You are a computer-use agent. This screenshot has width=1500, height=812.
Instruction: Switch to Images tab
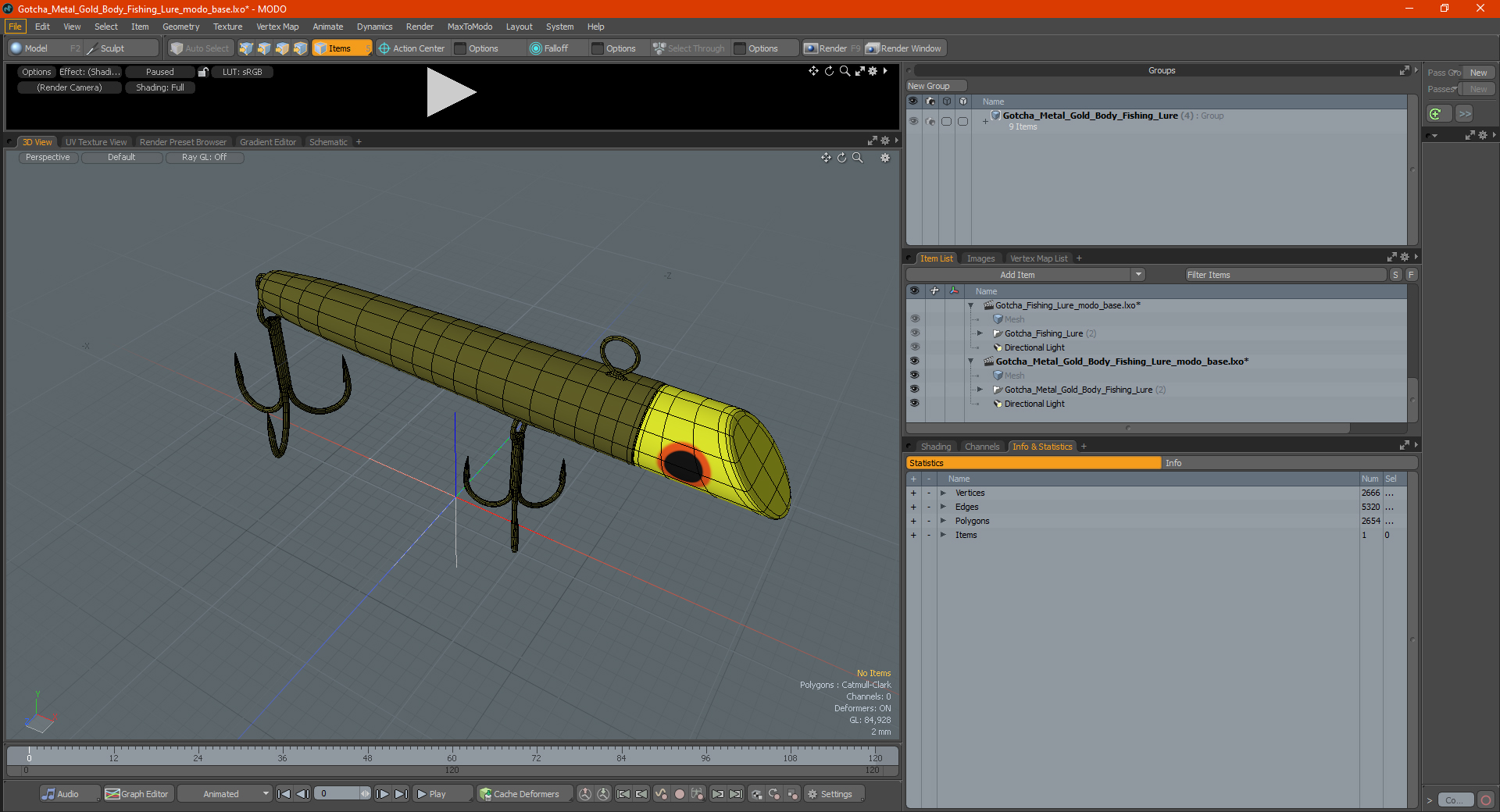pos(980,258)
